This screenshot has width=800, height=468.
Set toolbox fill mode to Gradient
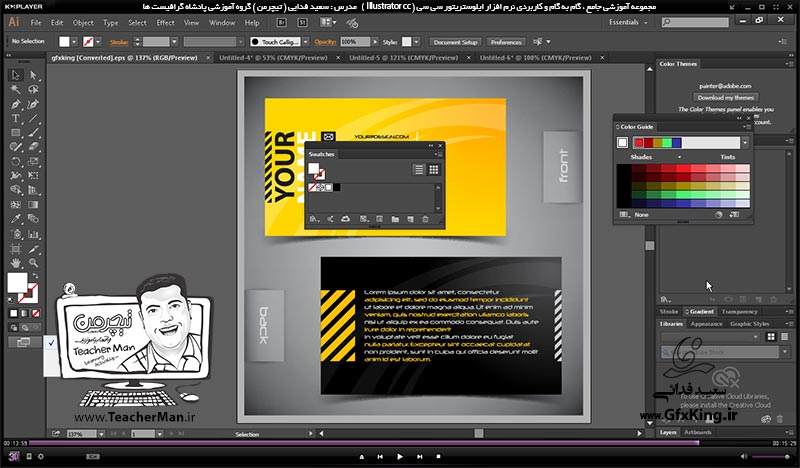[24, 313]
